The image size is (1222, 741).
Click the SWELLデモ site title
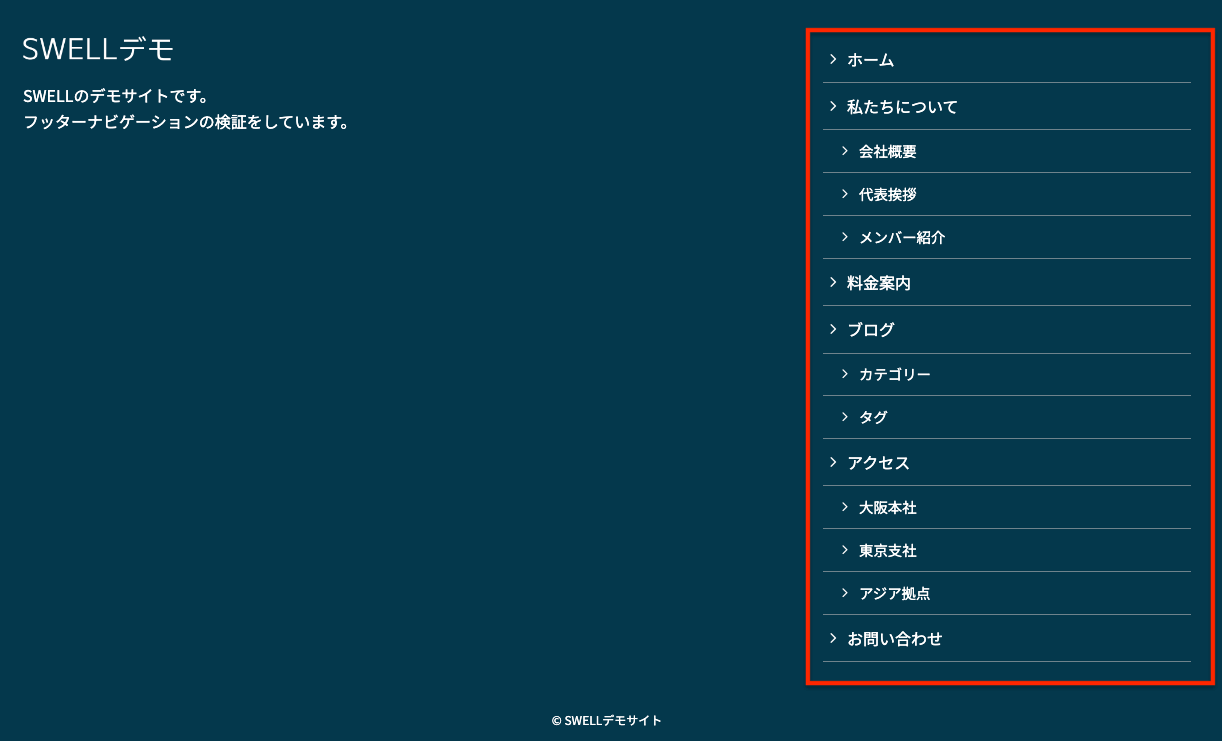(96, 47)
